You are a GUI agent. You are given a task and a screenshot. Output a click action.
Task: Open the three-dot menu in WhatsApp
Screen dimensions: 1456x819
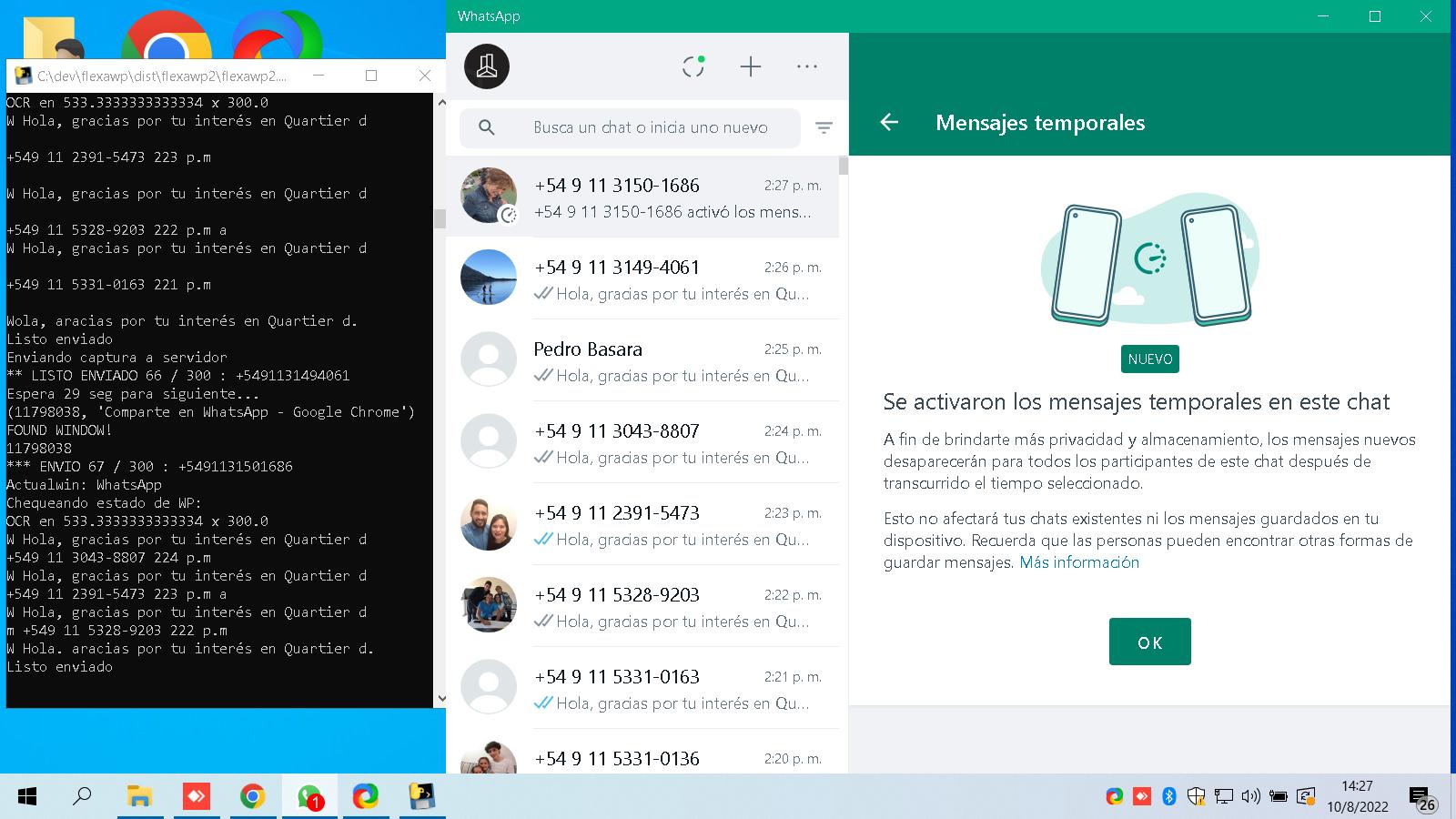pos(807,66)
